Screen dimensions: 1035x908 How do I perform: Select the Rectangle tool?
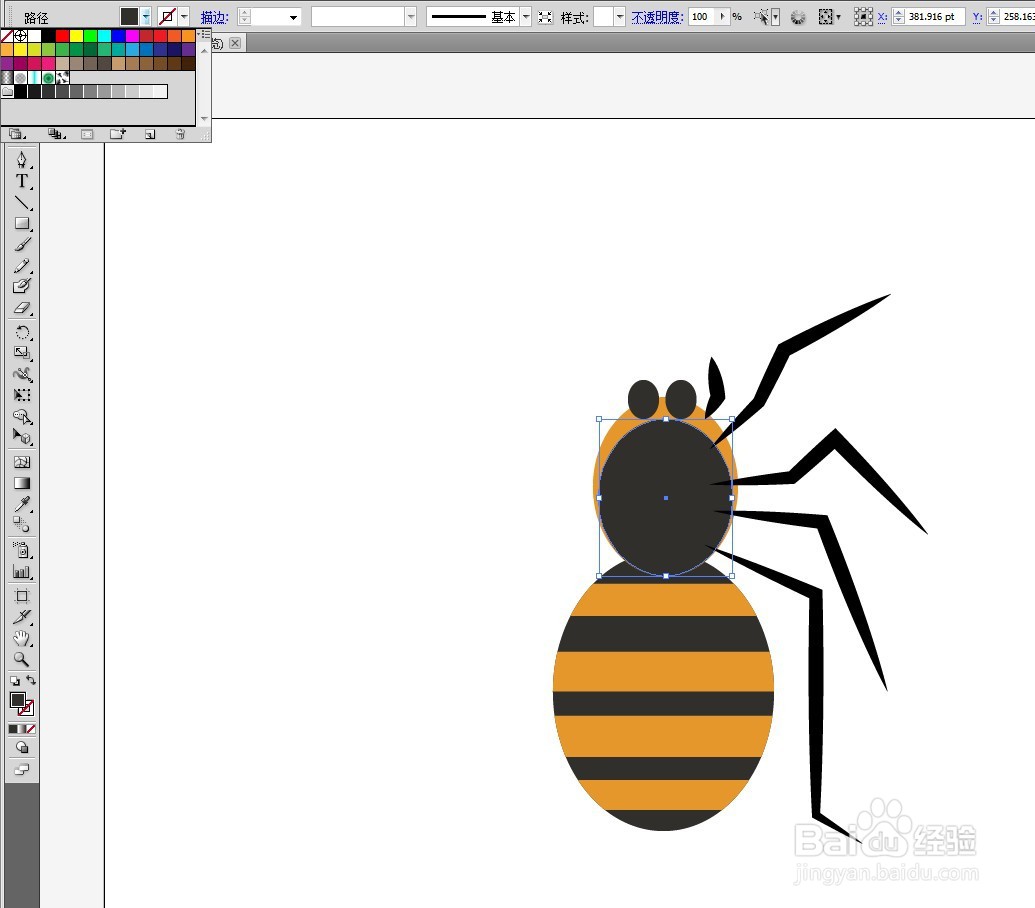[x=22, y=224]
